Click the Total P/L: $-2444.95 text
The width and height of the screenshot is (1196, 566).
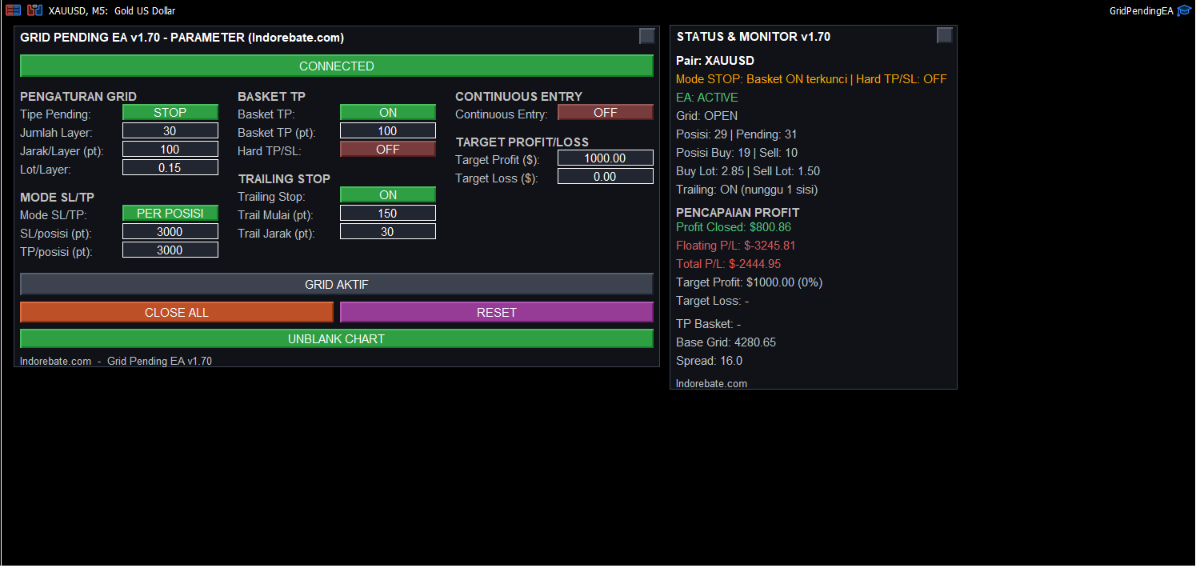[x=728, y=264]
